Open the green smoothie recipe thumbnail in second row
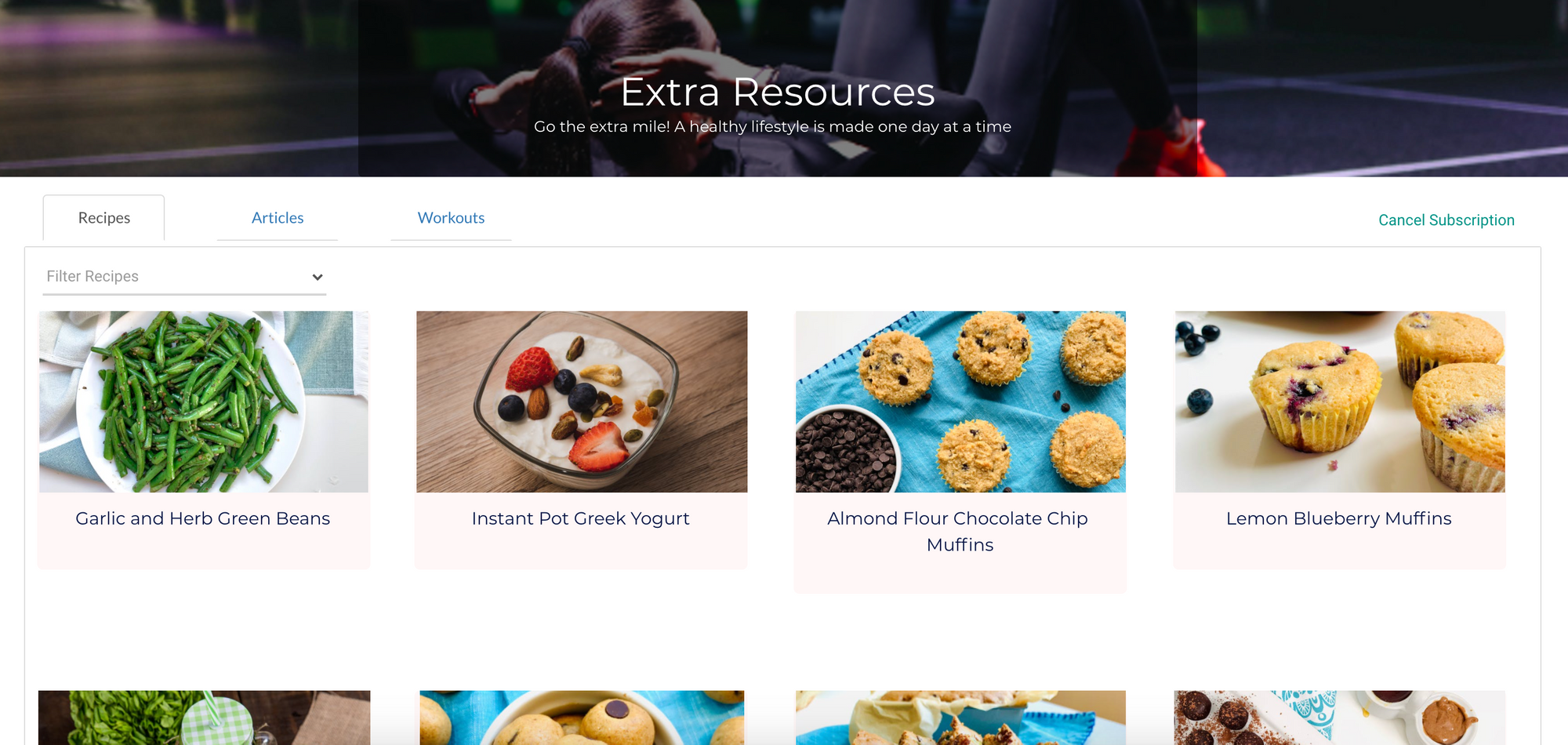Viewport: 1568px width, 745px height. [x=204, y=718]
